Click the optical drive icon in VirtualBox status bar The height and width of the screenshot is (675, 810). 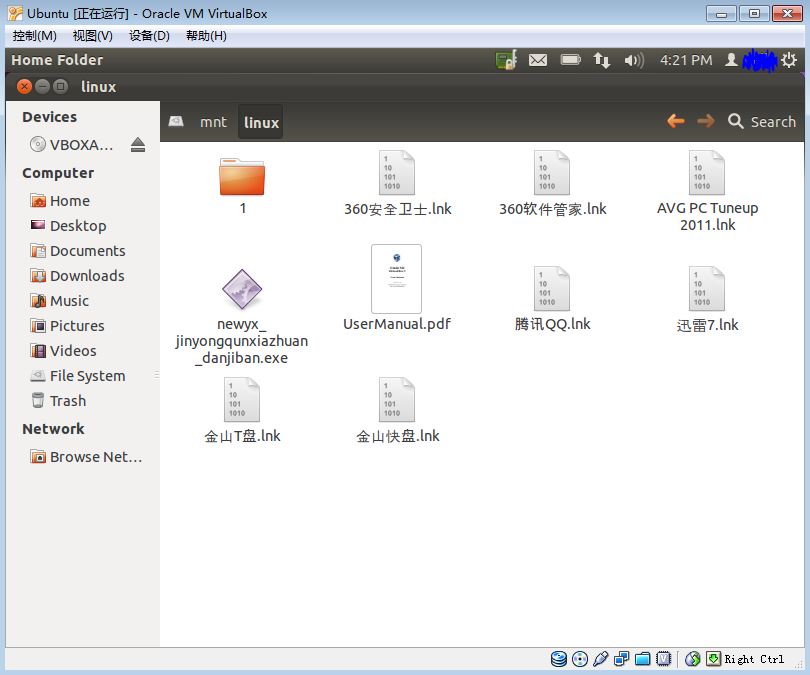point(580,658)
